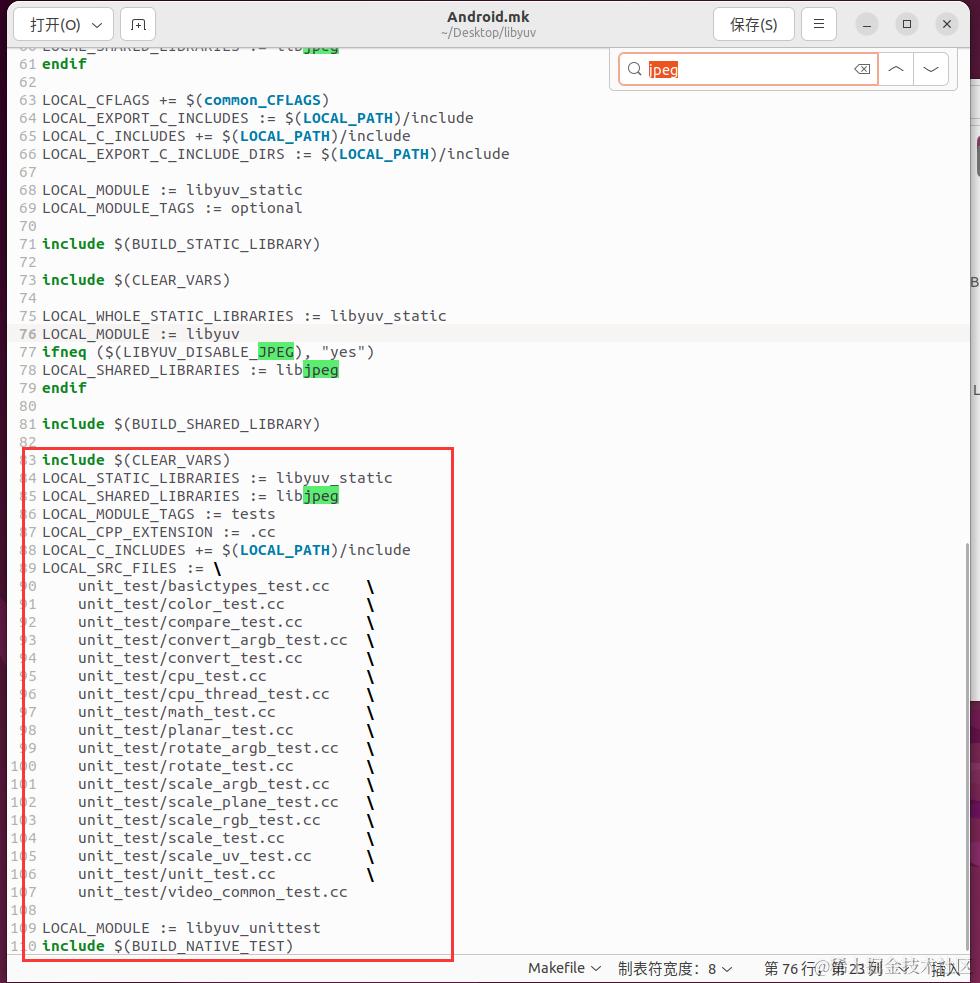Viewport: 980px width, 983px height.
Task: Open the hamburger main menu
Action: coord(819,24)
